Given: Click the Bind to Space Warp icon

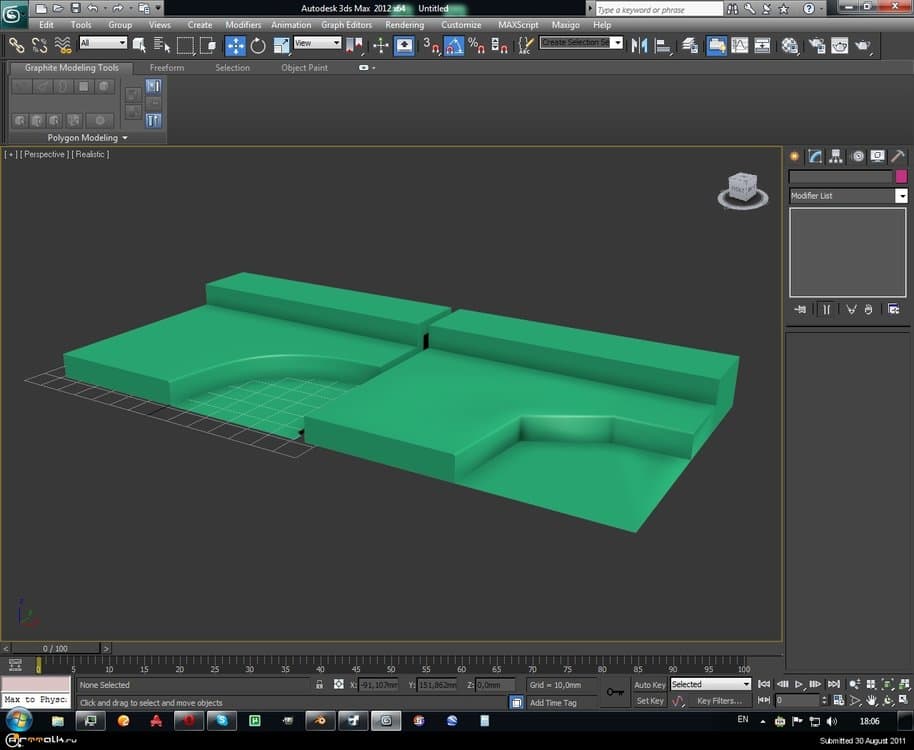Looking at the screenshot, I should (63, 45).
